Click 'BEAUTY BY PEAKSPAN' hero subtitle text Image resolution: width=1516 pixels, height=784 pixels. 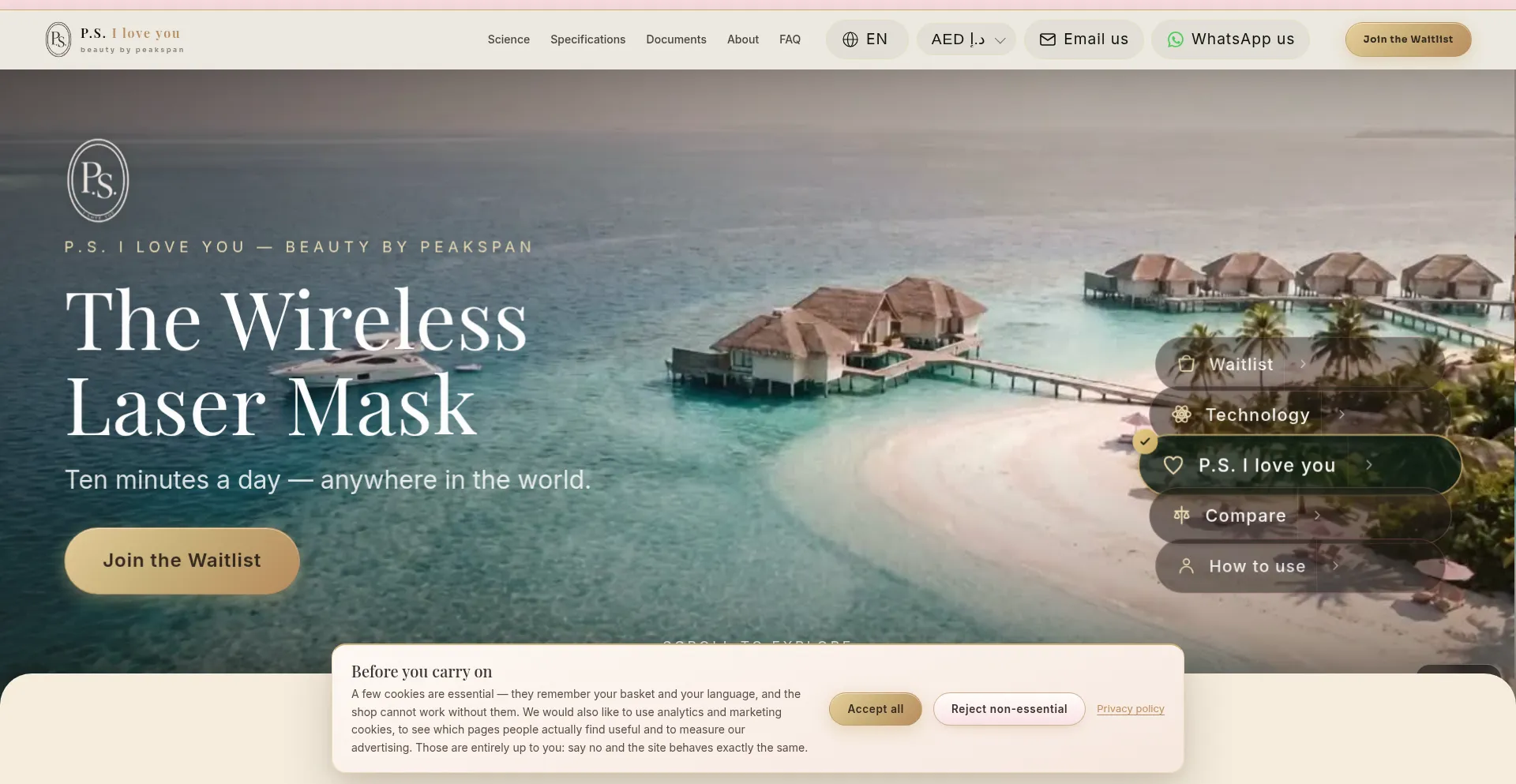coord(409,247)
